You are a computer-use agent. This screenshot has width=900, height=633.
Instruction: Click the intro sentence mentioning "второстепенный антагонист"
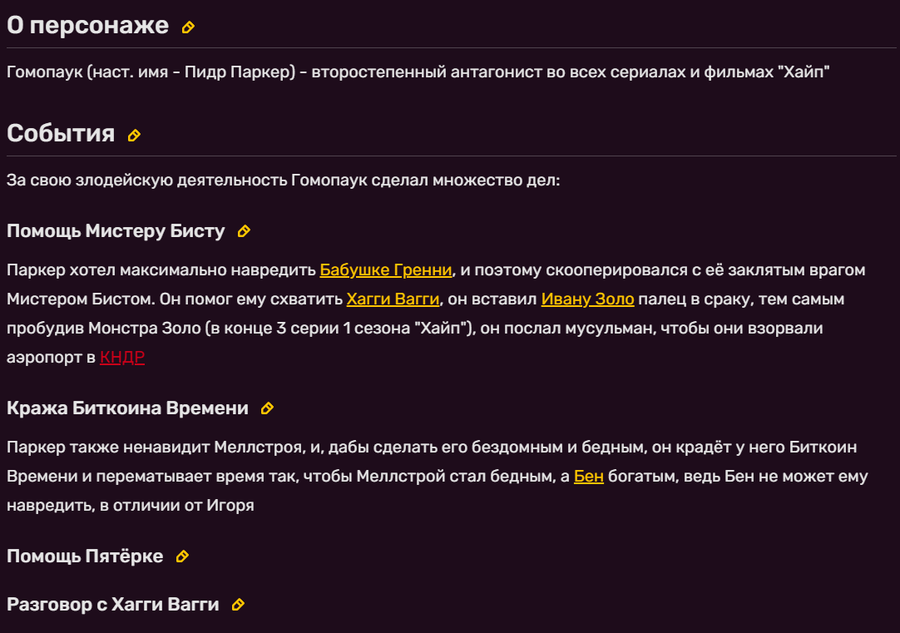click(418, 73)
